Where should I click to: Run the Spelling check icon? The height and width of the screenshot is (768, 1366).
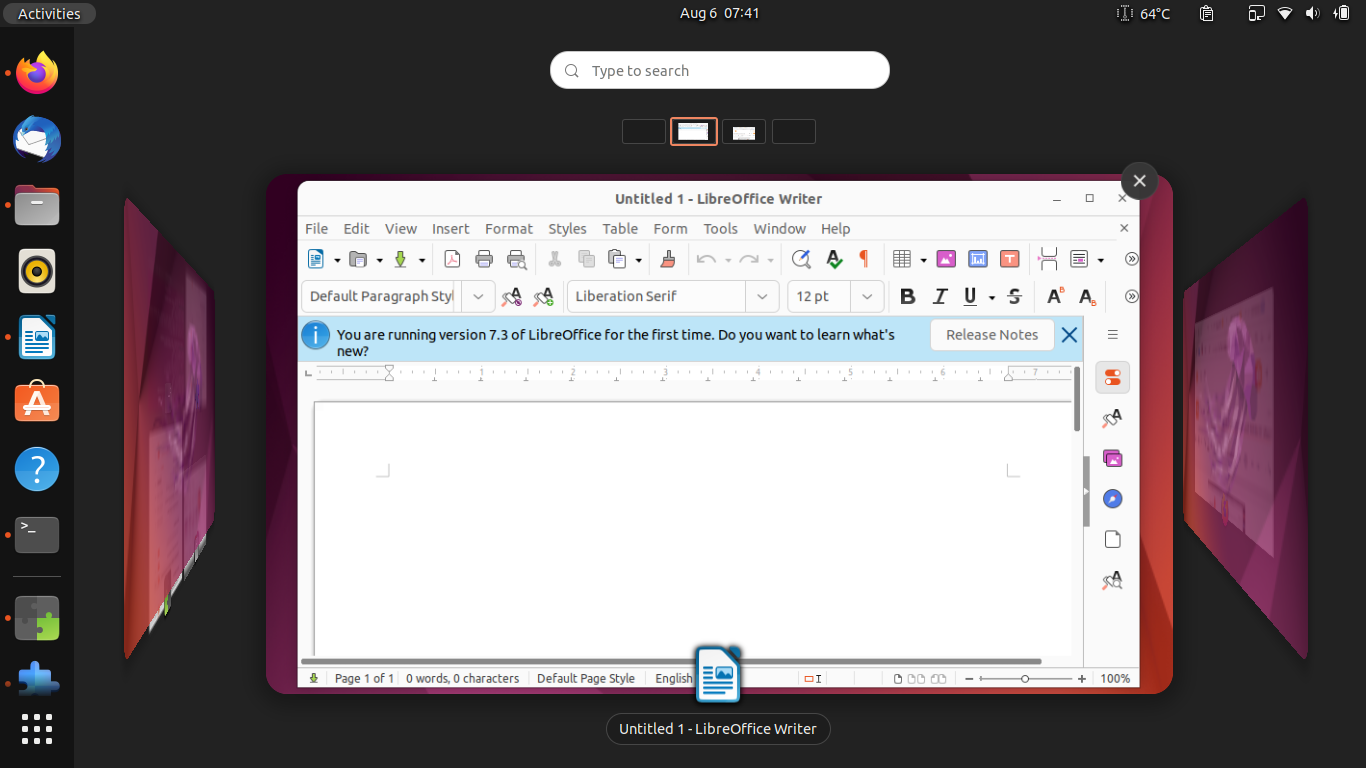point(833,259)
